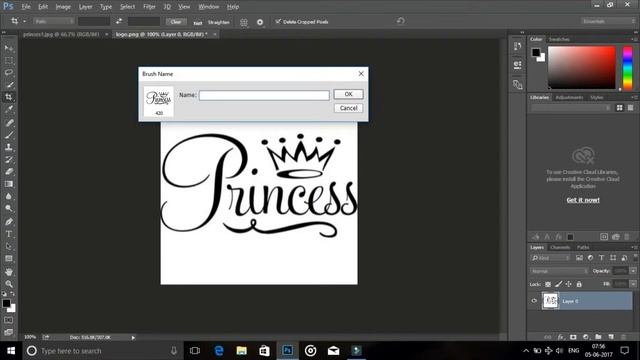Click the crop overlay grid options icon

(244, 22)
